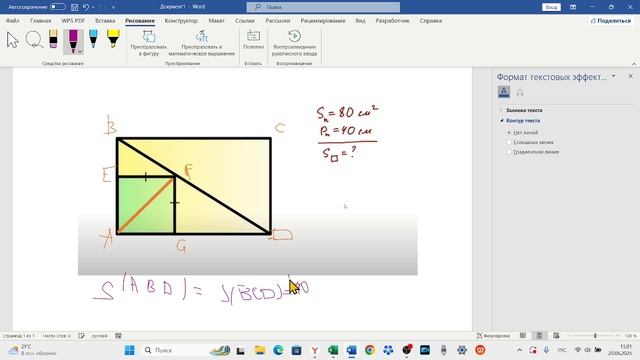Click the Поиск search box in title bar
The height and width of the screenshot is (360, 640).
[323, 7]
